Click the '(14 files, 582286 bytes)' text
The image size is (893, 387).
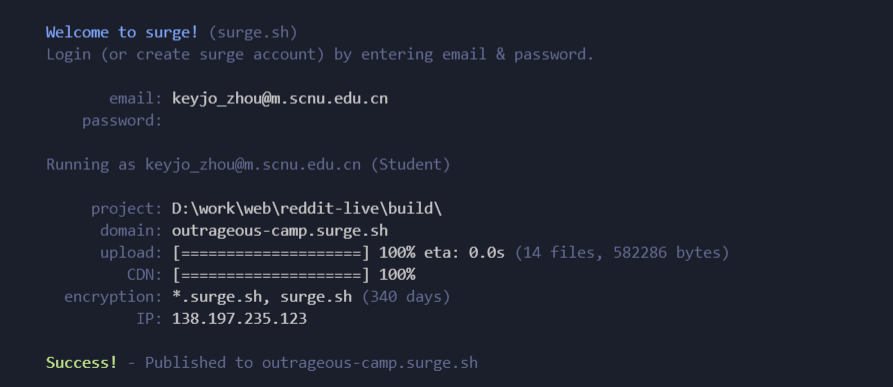click(x=622, y=253)
